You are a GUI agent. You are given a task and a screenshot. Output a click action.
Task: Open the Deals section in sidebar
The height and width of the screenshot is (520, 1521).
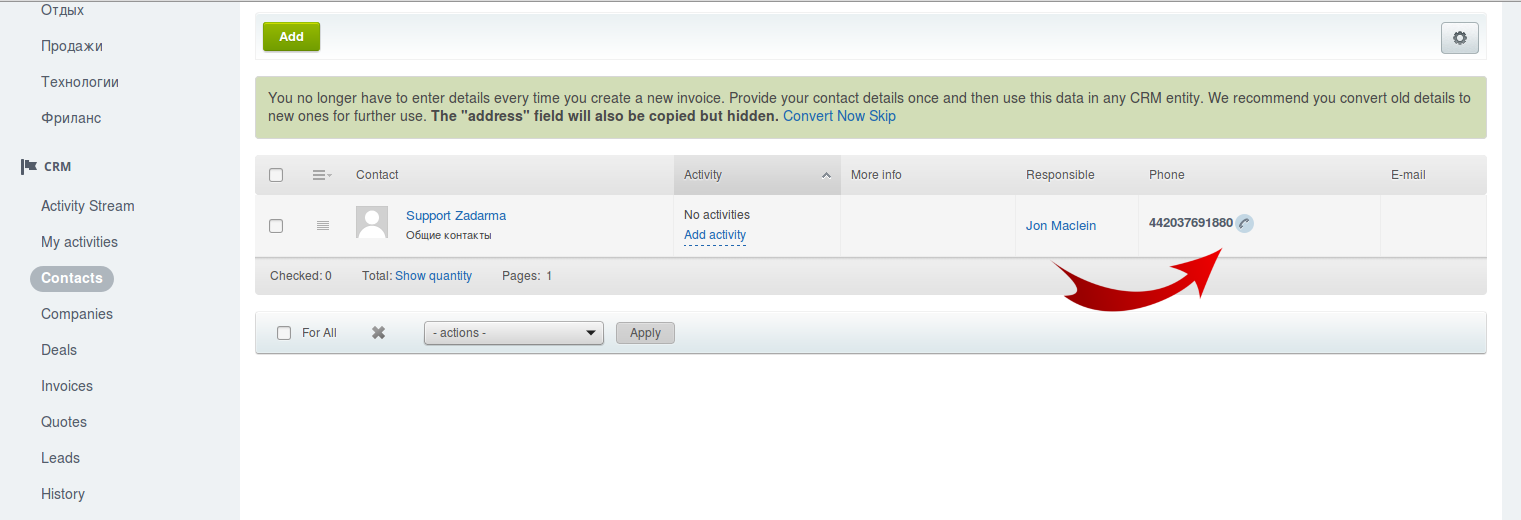point(59,350)
